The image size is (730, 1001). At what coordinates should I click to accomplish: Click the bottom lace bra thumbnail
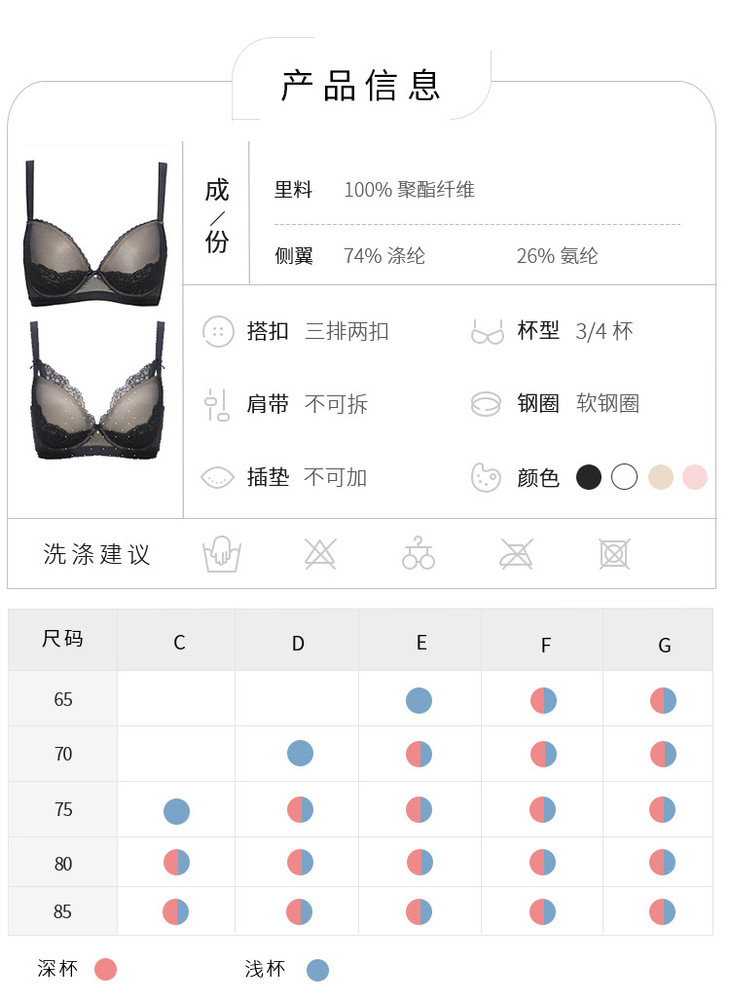pyautogui.click(x=98, y=390)
